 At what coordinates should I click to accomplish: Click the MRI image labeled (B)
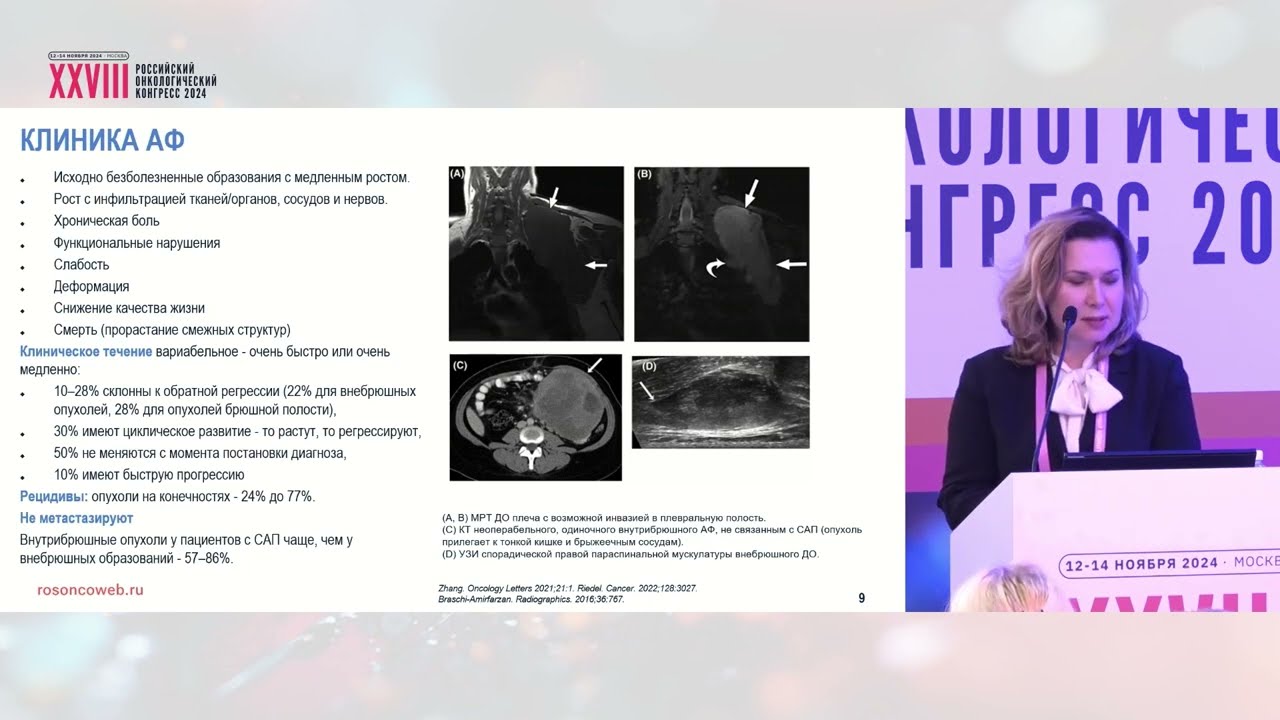721,254
